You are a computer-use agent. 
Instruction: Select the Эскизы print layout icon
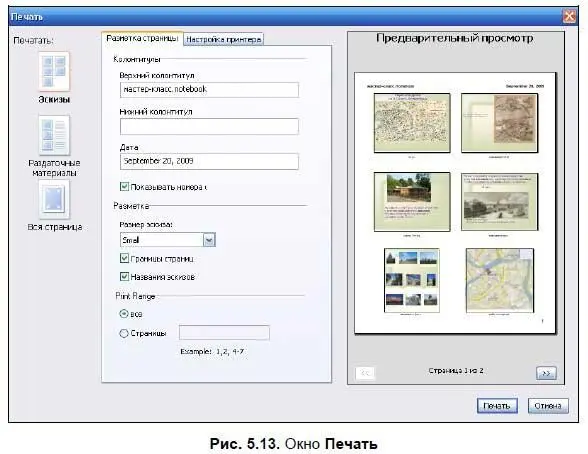[x=54, y=71]
